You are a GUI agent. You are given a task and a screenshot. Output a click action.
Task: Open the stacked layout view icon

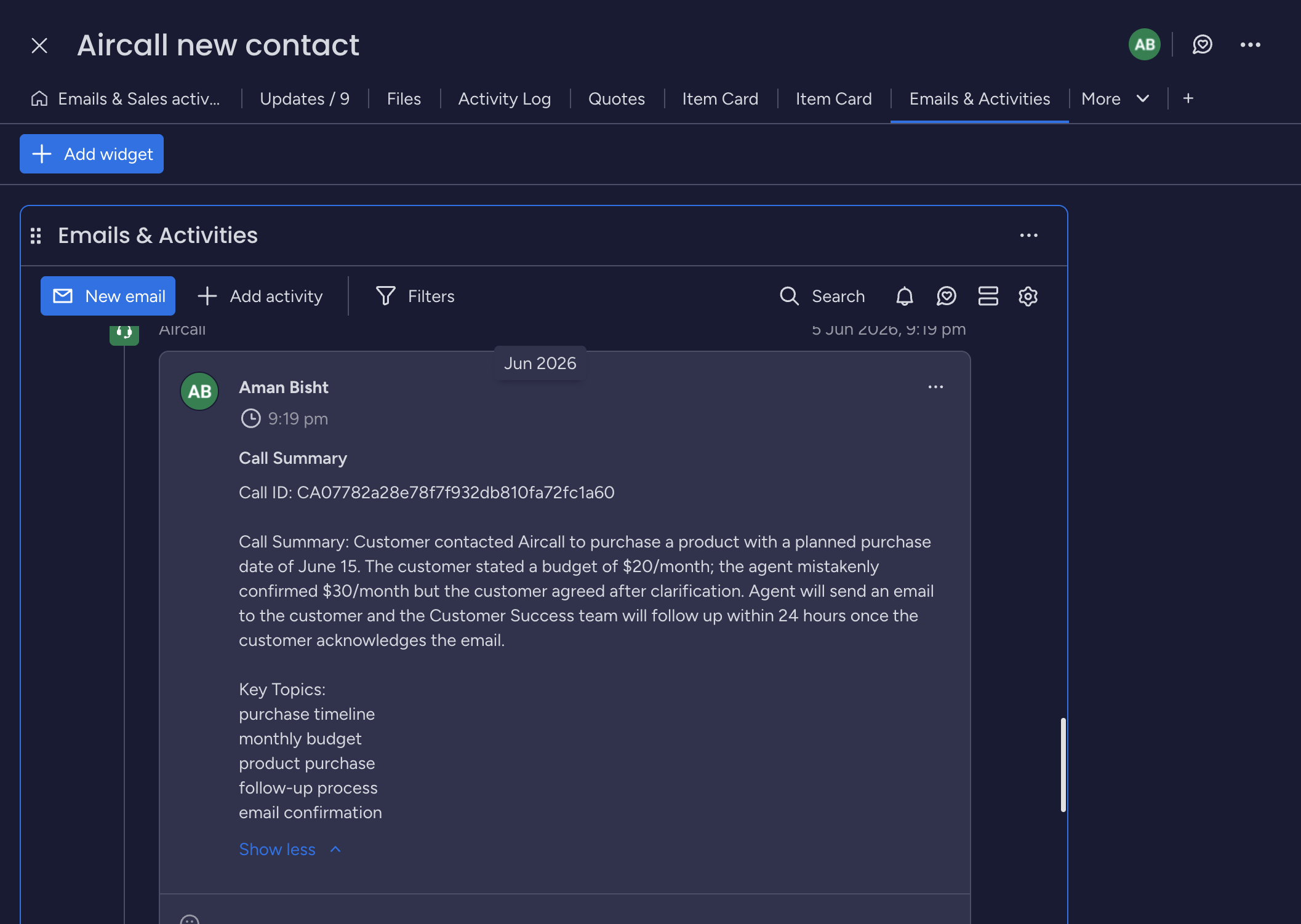[988, 296]
